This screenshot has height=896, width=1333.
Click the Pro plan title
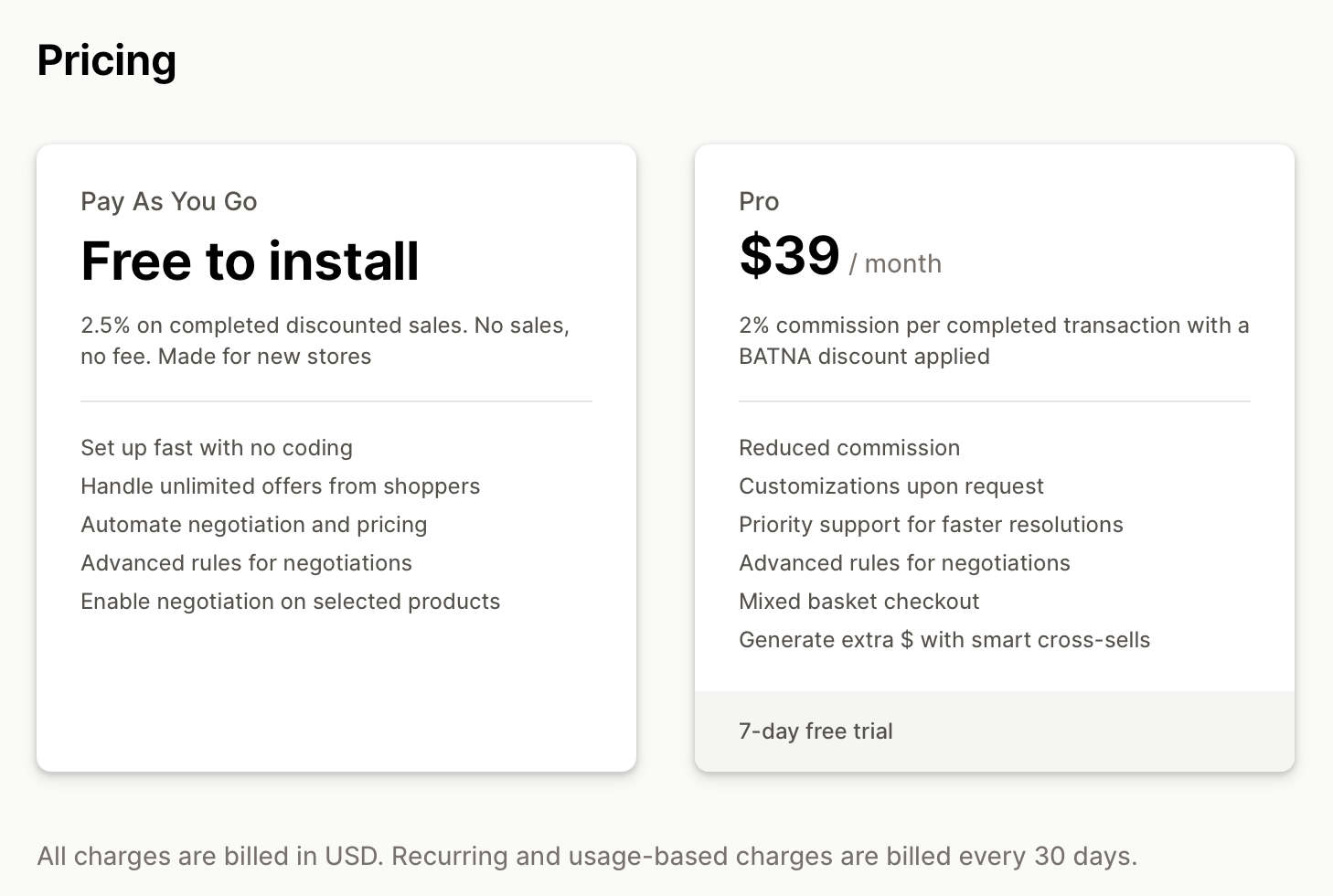point(759,201)
